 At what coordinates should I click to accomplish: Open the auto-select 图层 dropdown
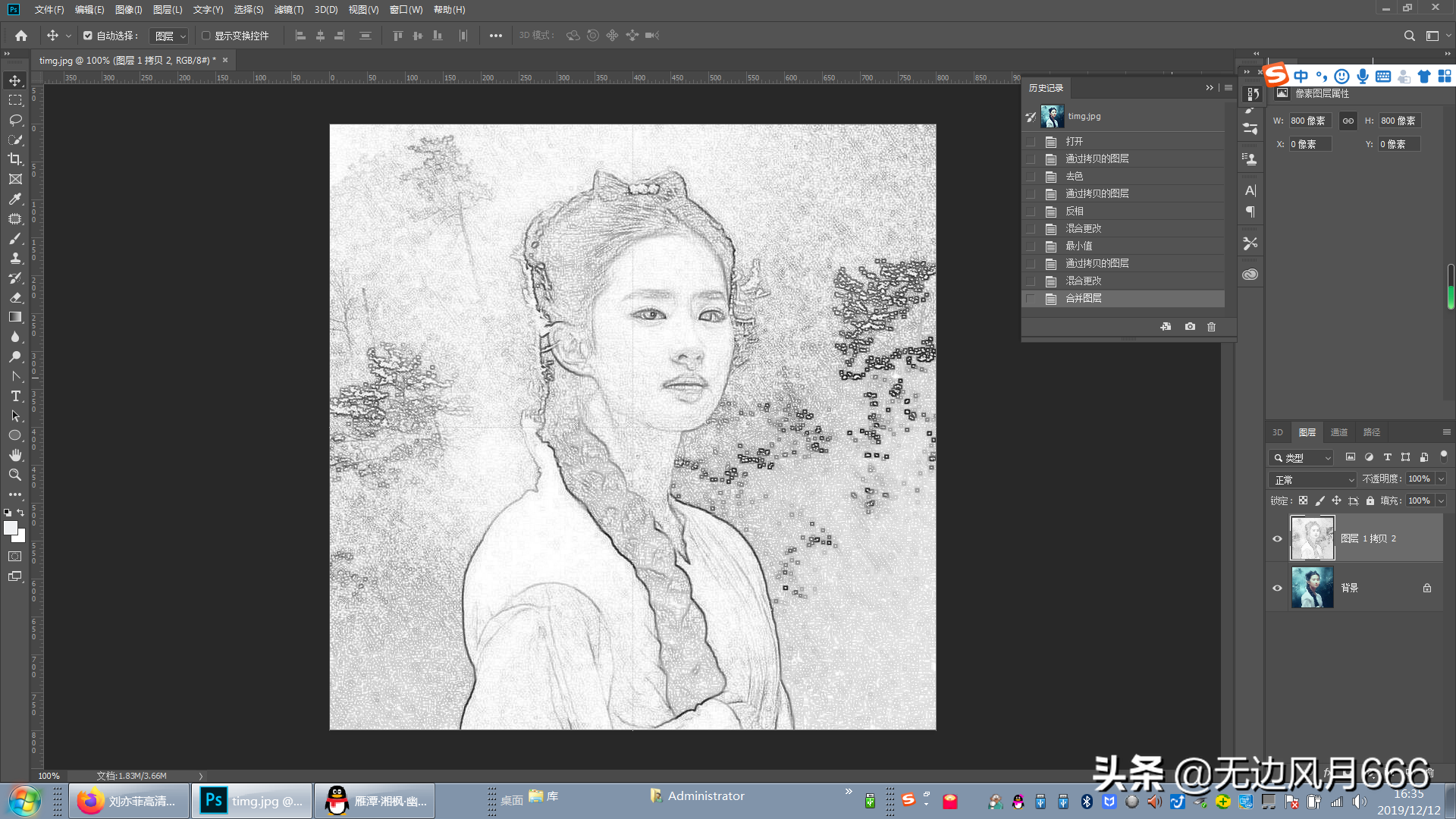[x=169, y=36]
